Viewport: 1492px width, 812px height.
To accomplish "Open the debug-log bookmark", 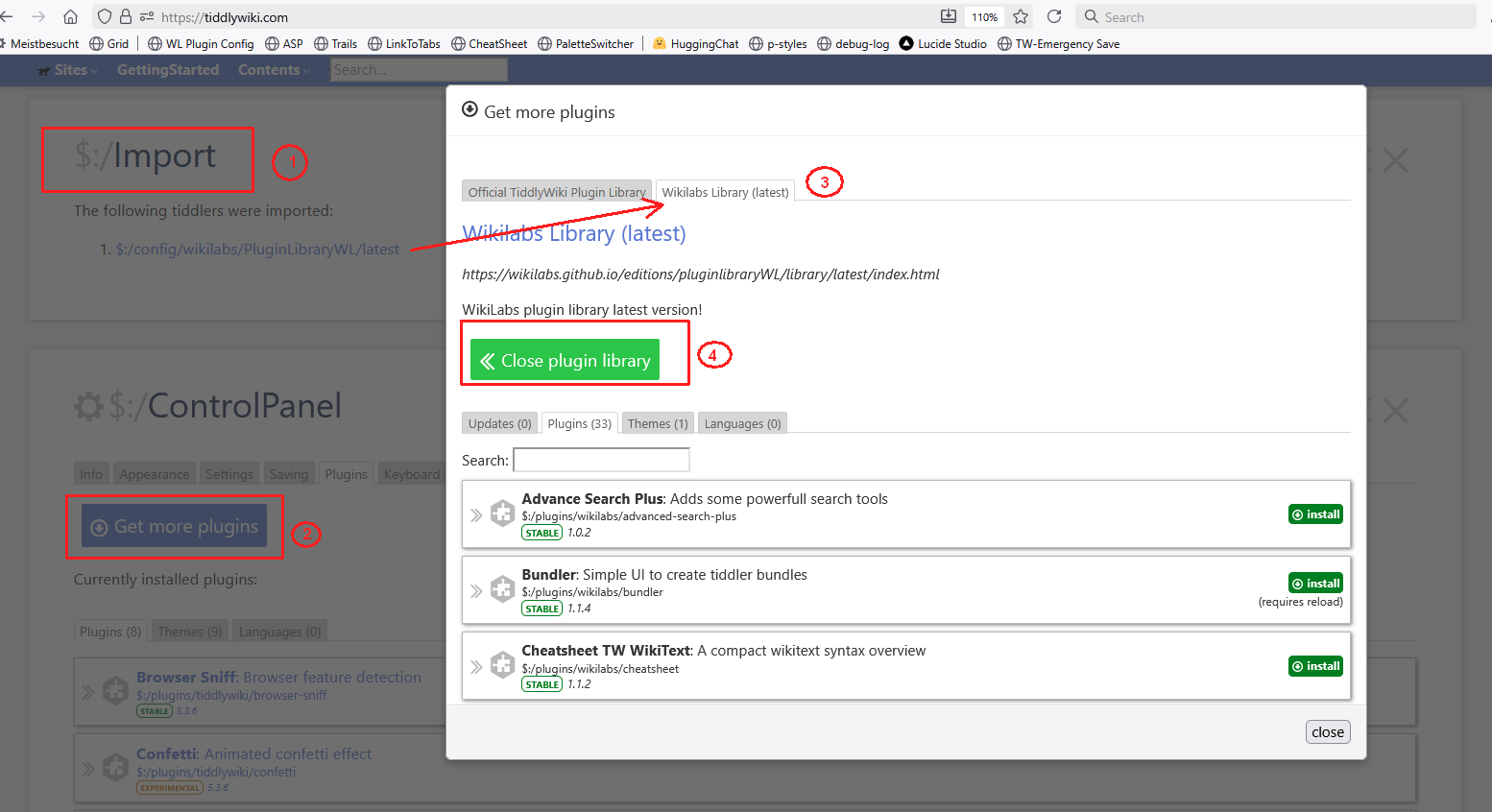I will coord(854,43).
